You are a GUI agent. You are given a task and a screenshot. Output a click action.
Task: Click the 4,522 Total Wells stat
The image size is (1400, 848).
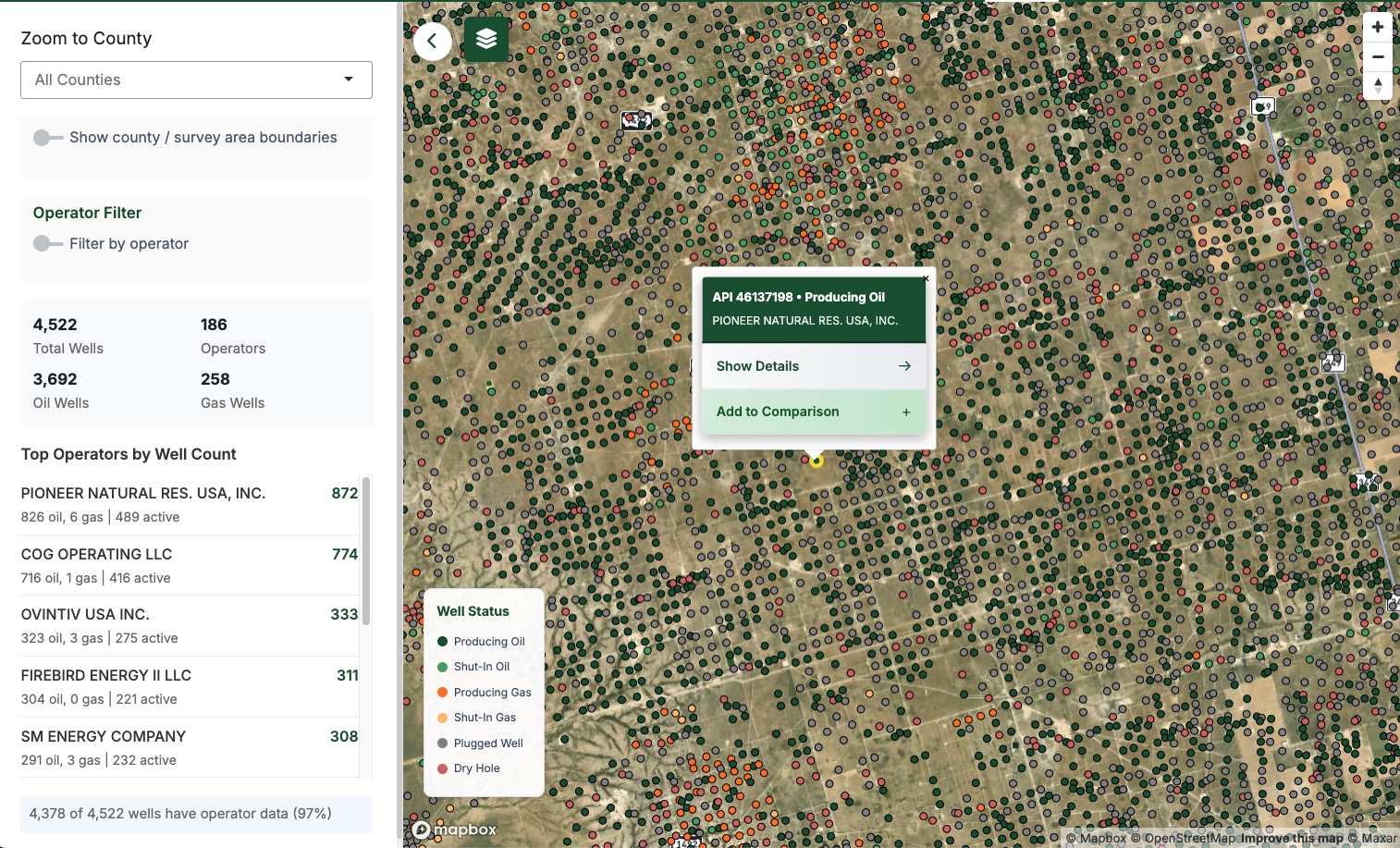[68, 336]
